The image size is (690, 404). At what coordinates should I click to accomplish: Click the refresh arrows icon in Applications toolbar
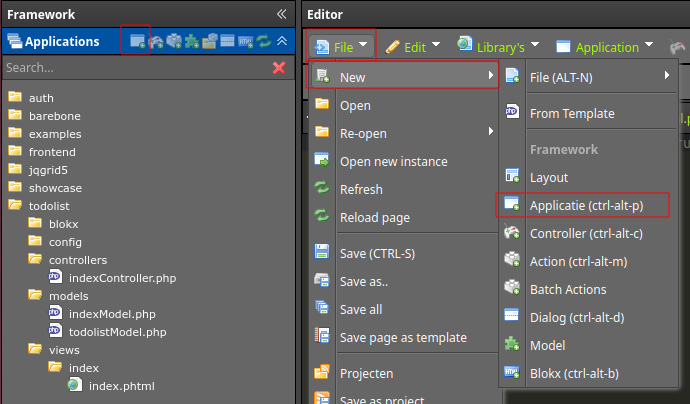click(x=264, y=41)
